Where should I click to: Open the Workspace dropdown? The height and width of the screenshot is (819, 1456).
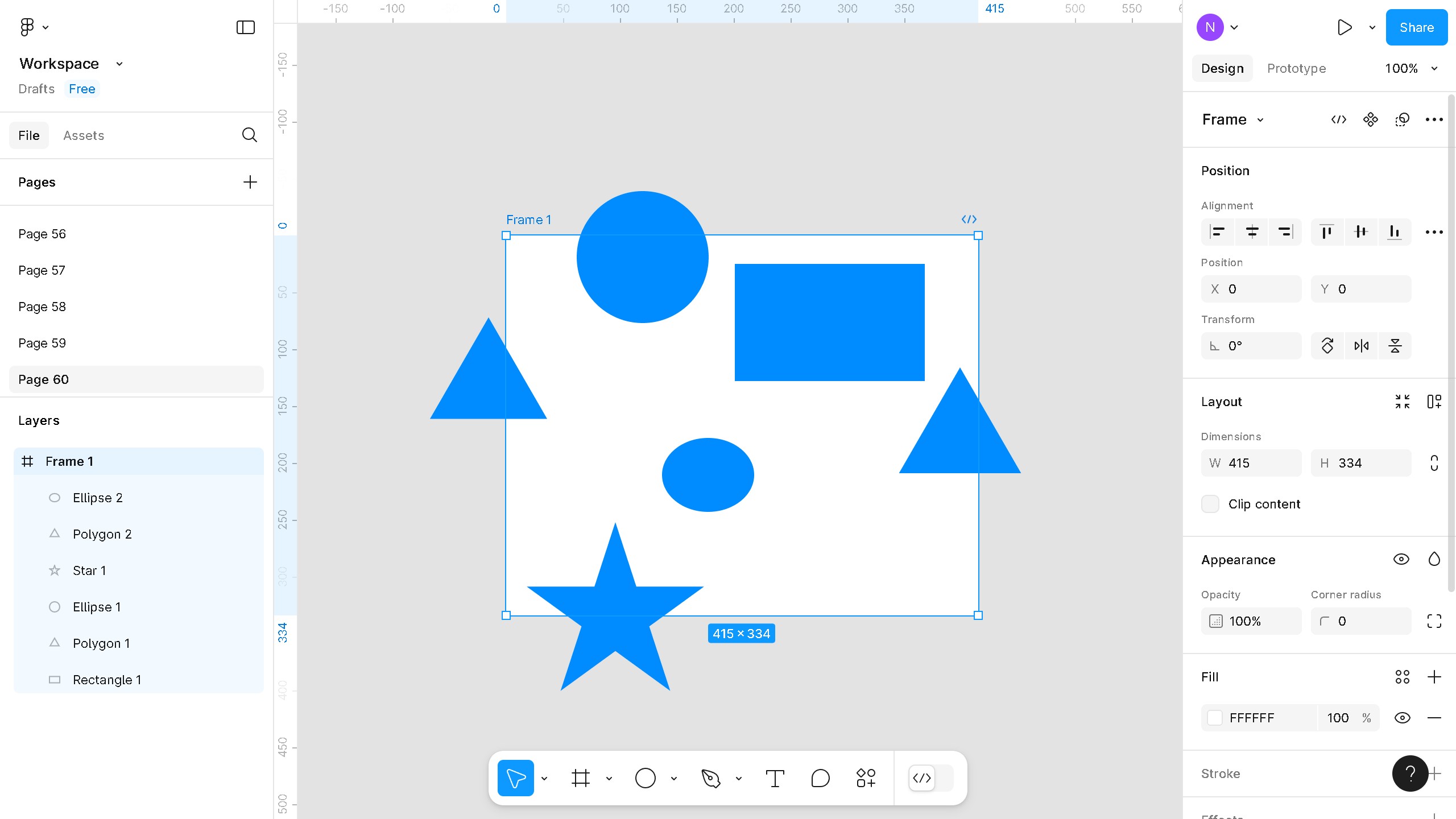click(71, 64)
